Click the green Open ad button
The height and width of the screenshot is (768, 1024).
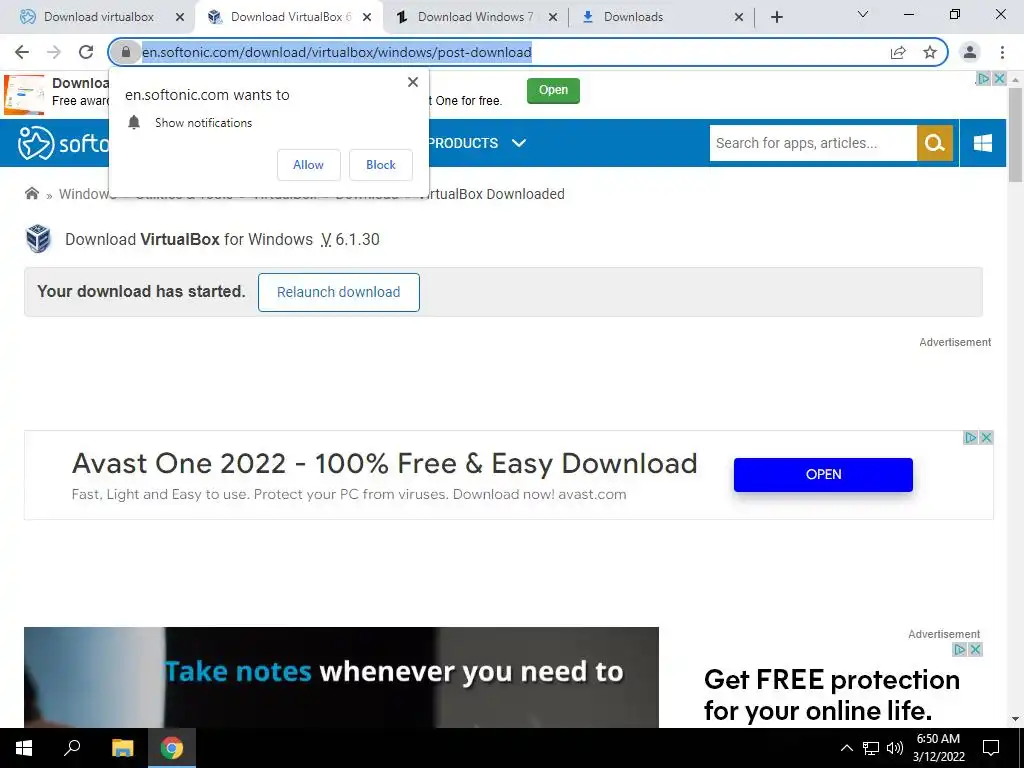tap(553, 90)
